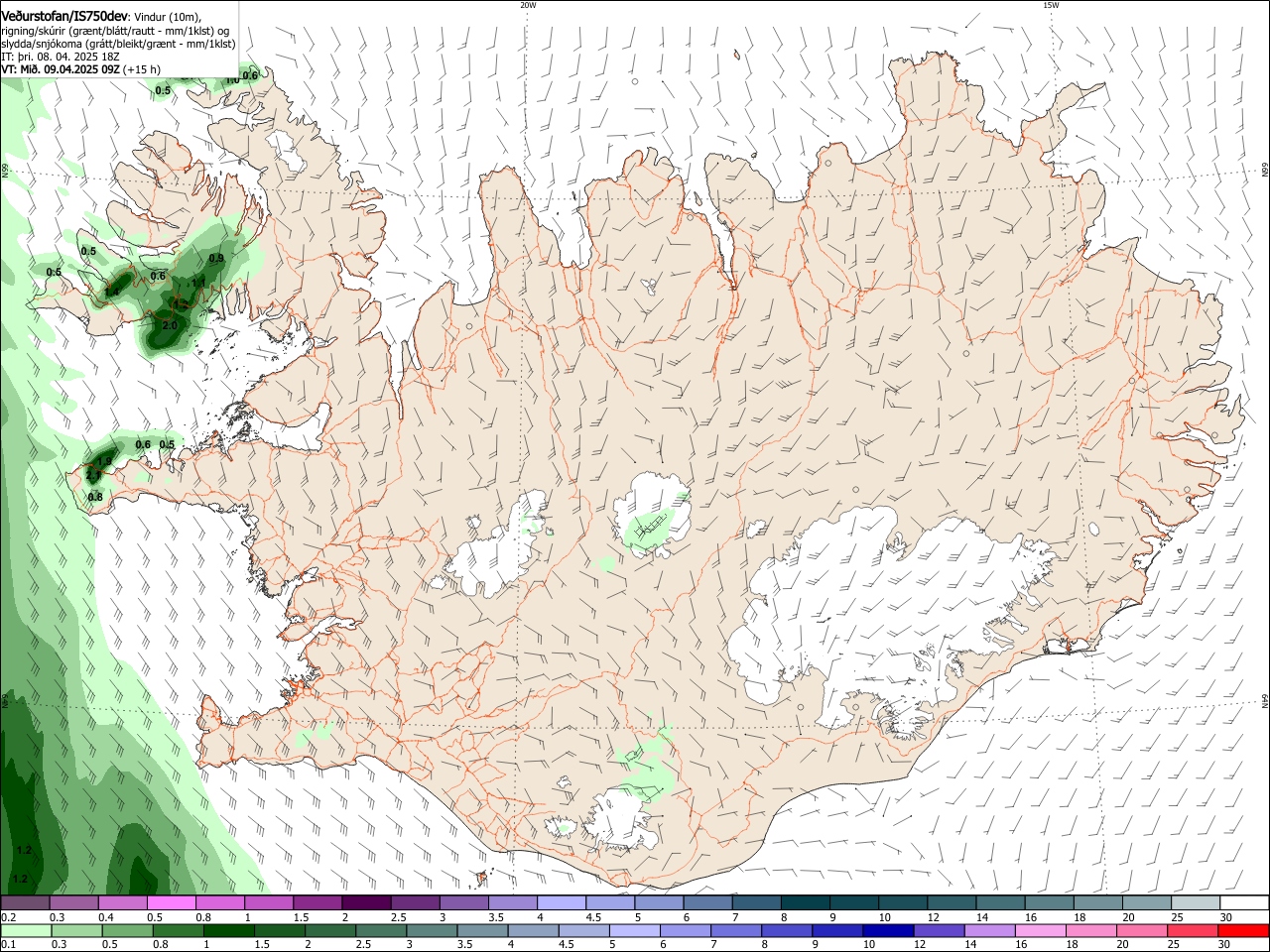Screen dimensions: 1270x952
Task: Click the 'IT: þri. 08. 04. 2025 18Z' line
Action: 60,57
